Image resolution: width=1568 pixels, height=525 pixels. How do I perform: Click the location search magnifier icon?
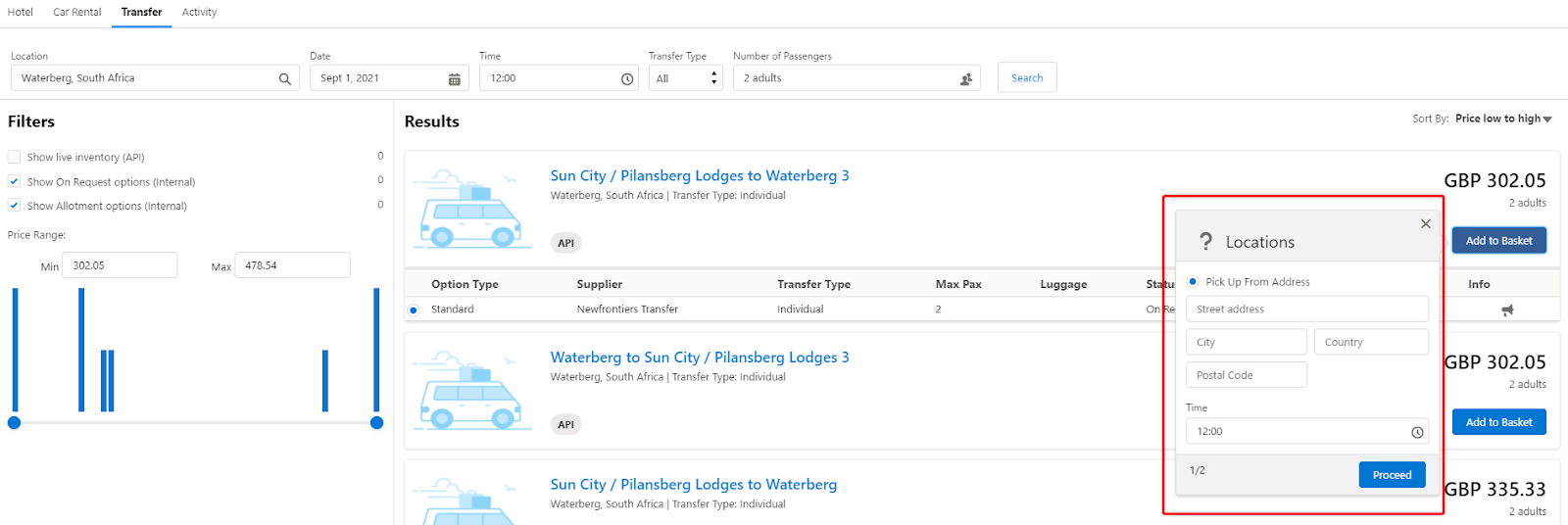tap(284, 79)
